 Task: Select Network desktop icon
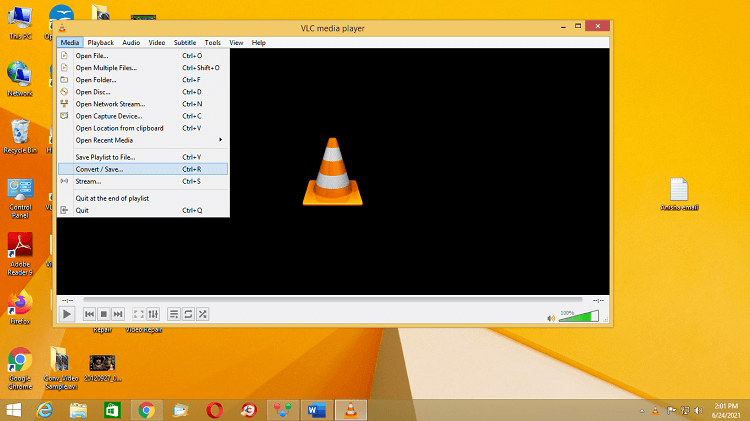click(20, 79)
